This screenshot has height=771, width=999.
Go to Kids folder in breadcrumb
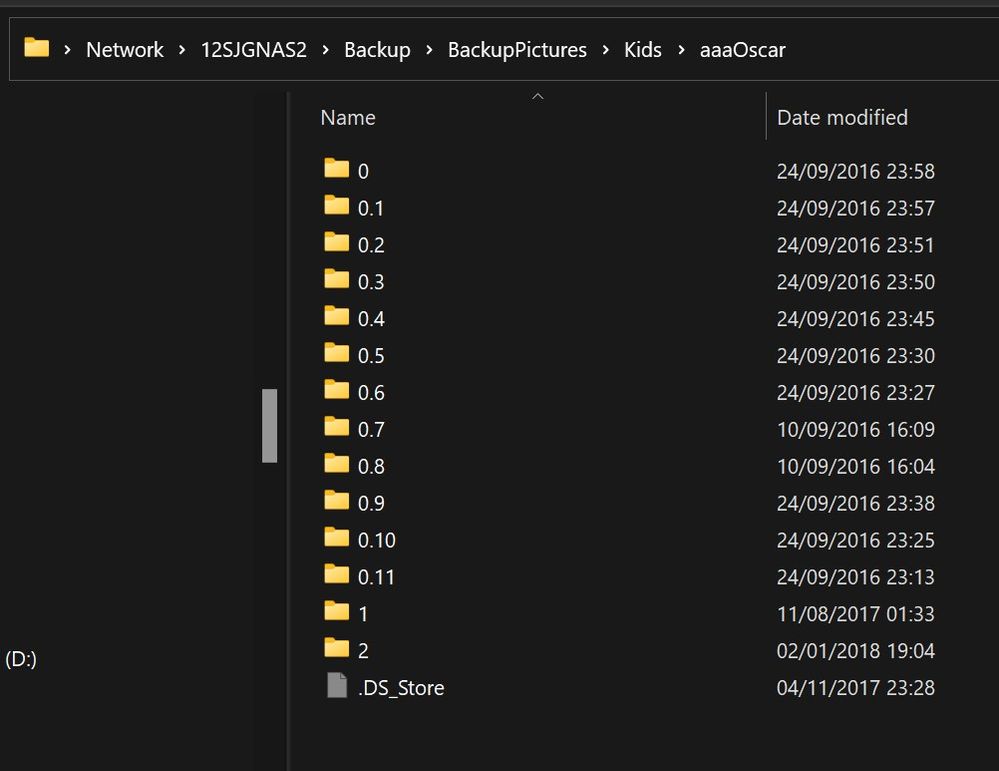pyautogui.click(x=643, y=49)
